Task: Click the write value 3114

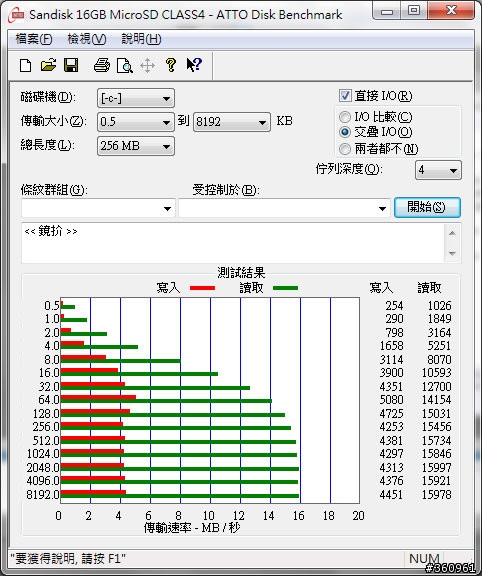Action: point(391,359)
